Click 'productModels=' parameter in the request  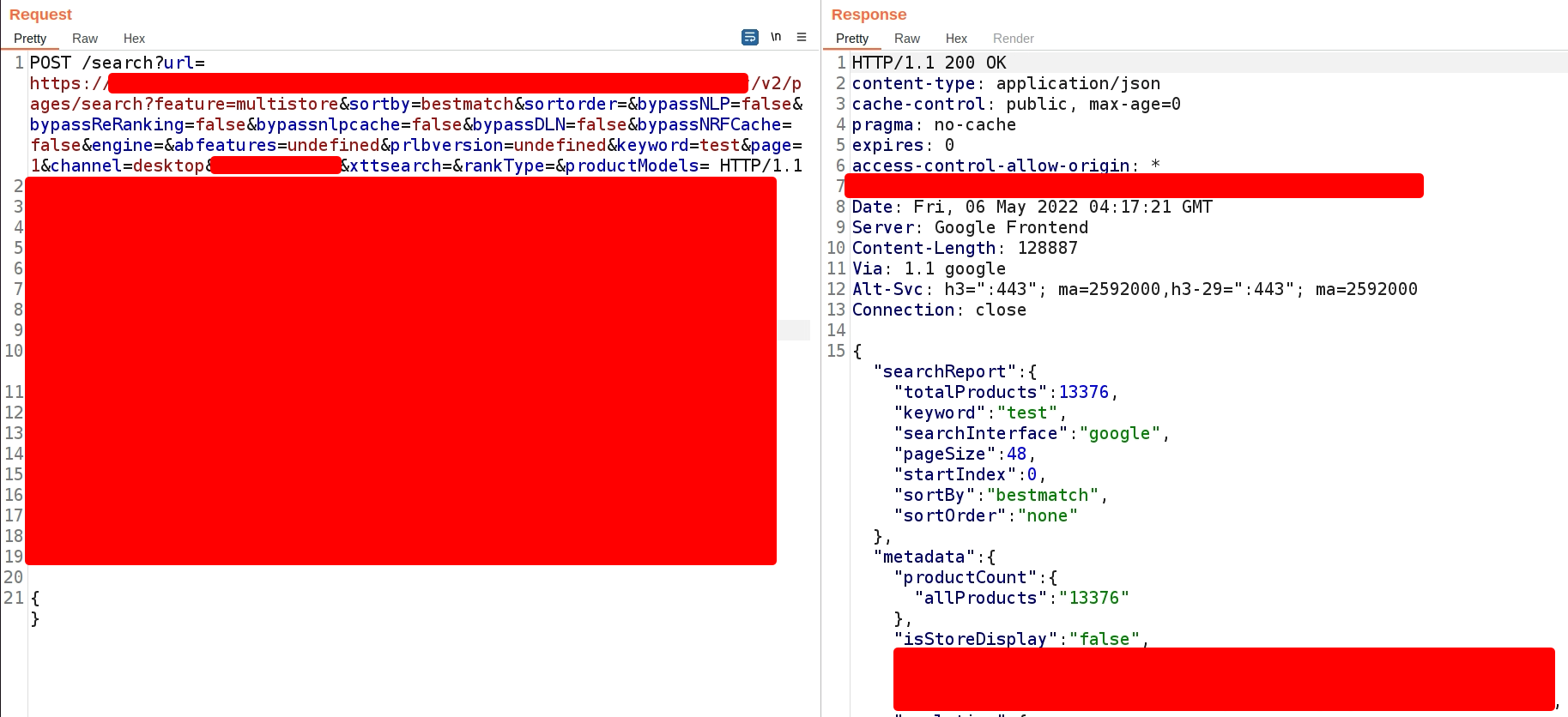click(638, 166)
